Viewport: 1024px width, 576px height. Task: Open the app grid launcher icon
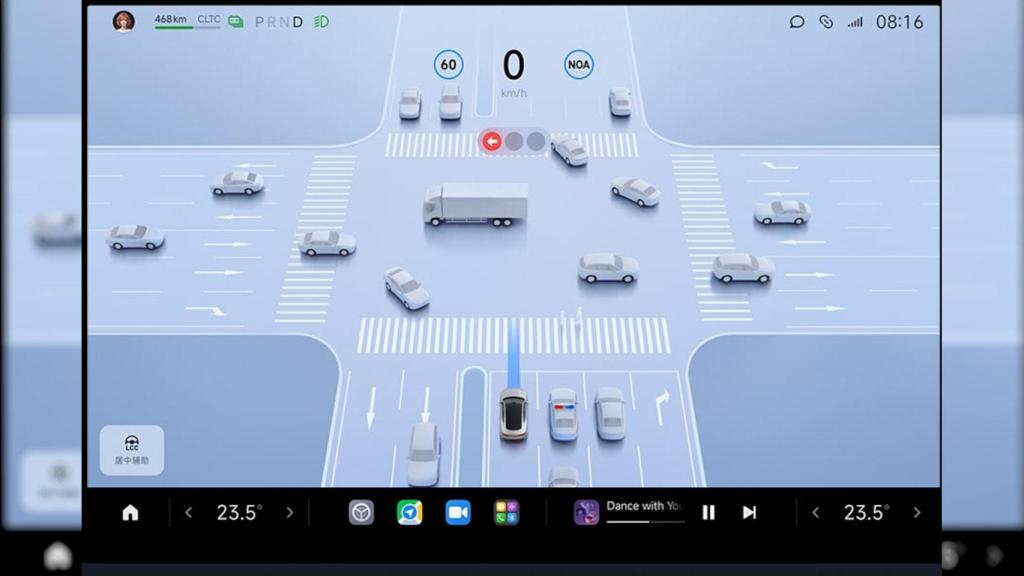click(x=506, y=511)
